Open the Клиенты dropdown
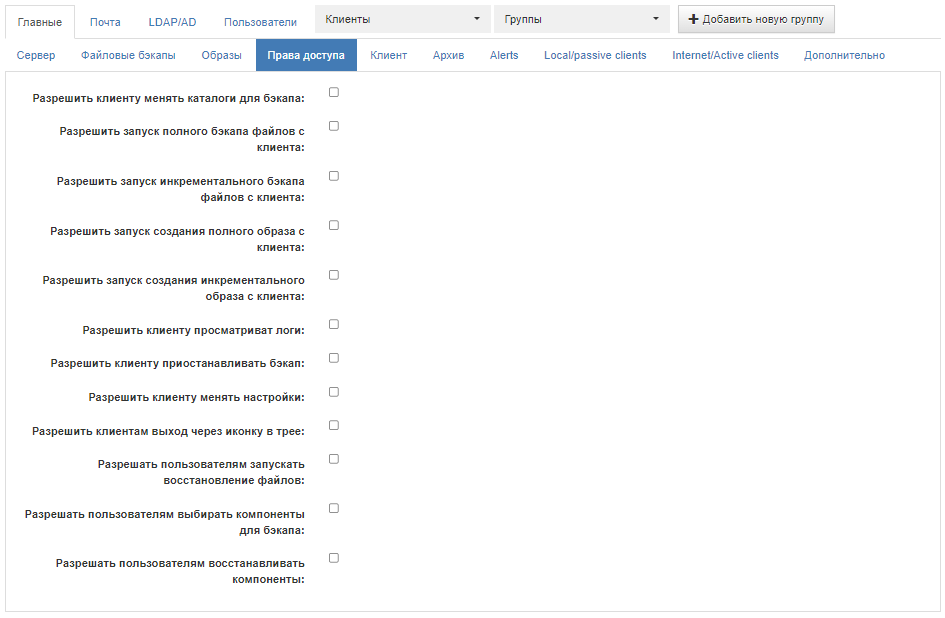The width and height of the screenshot is (945, 618). click(x=403, y=19)
